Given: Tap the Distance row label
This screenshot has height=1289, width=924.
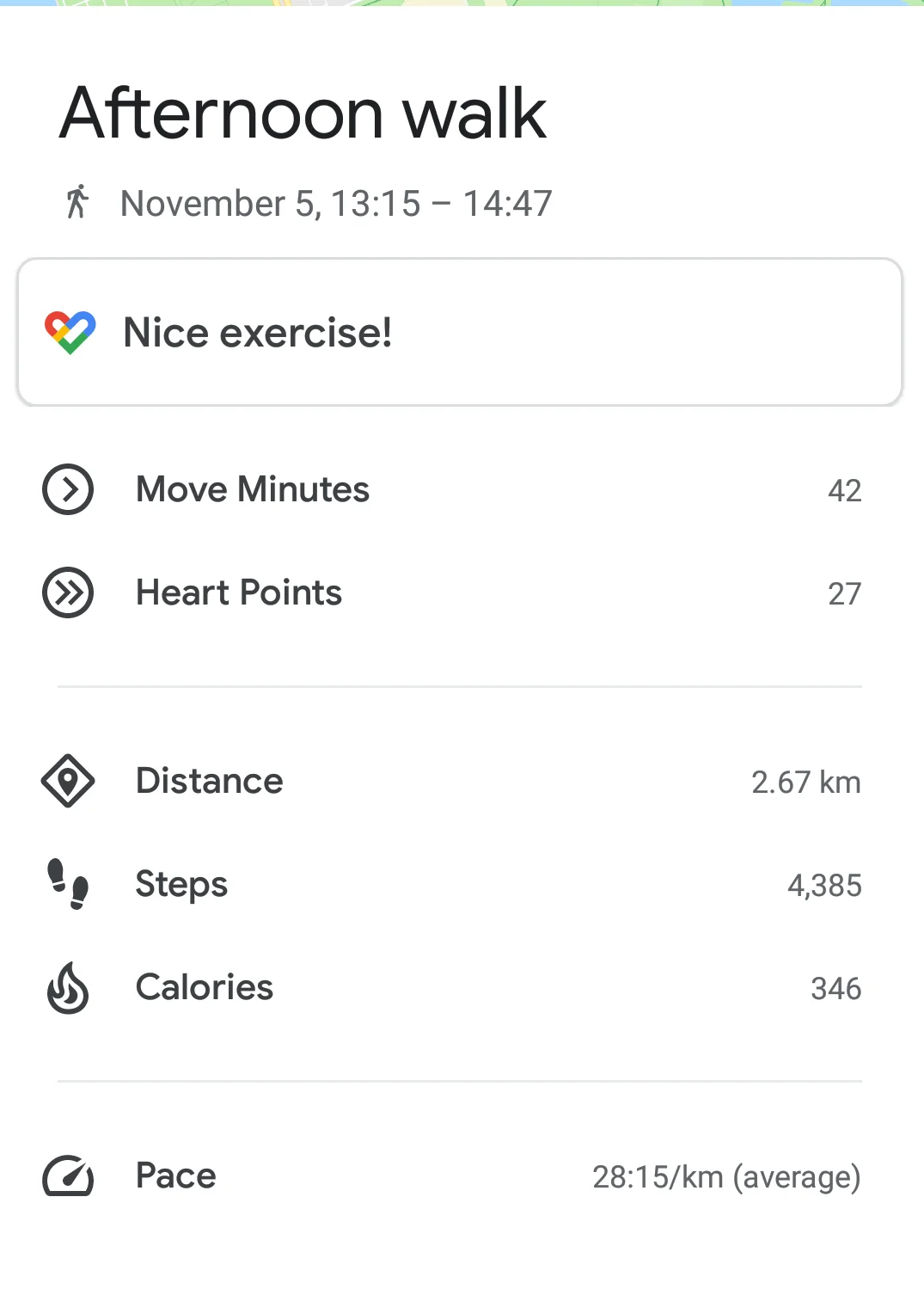Looking at the screenshot, I should (x=209, y=781).
